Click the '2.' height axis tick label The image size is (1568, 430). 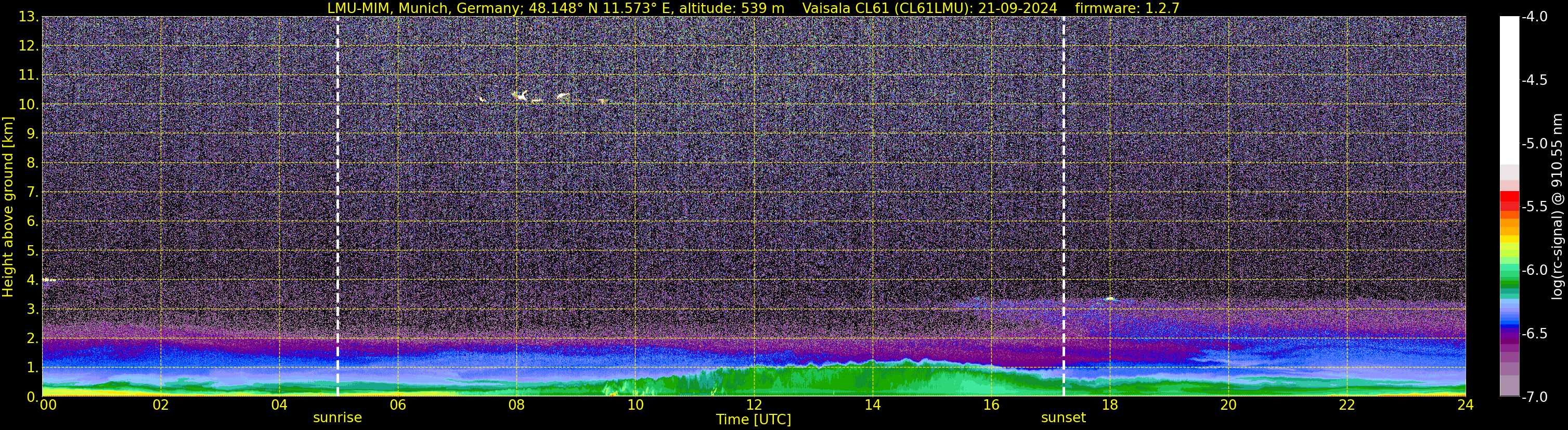coord(32,339)
